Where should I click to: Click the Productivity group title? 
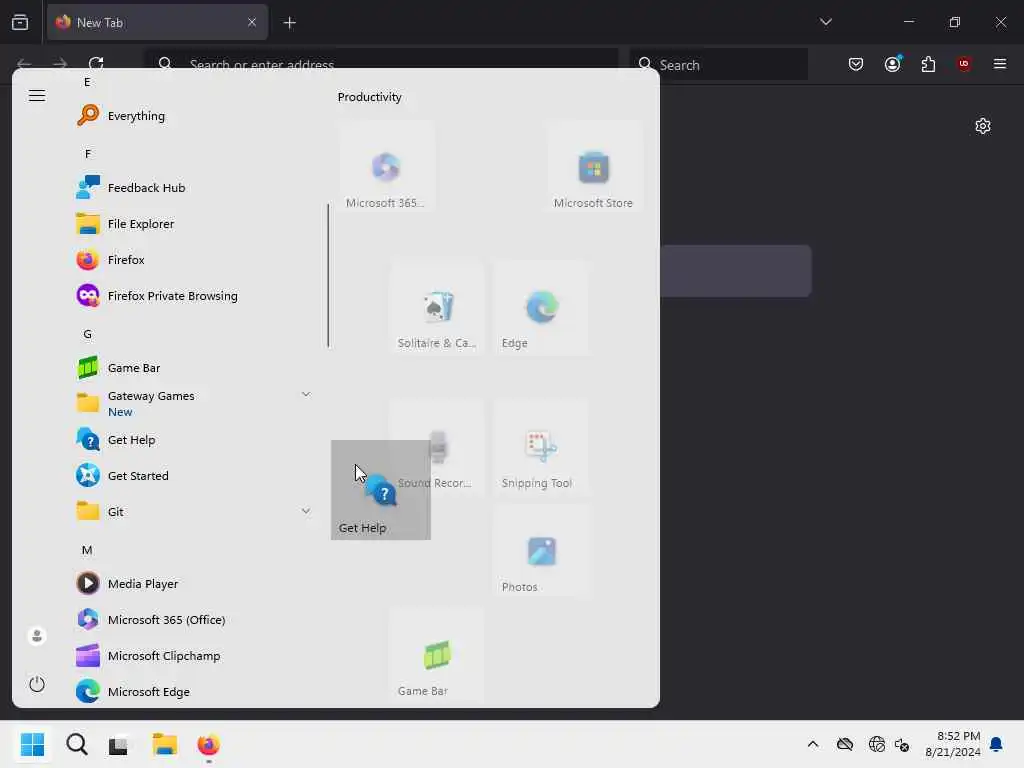click(370, 97)
